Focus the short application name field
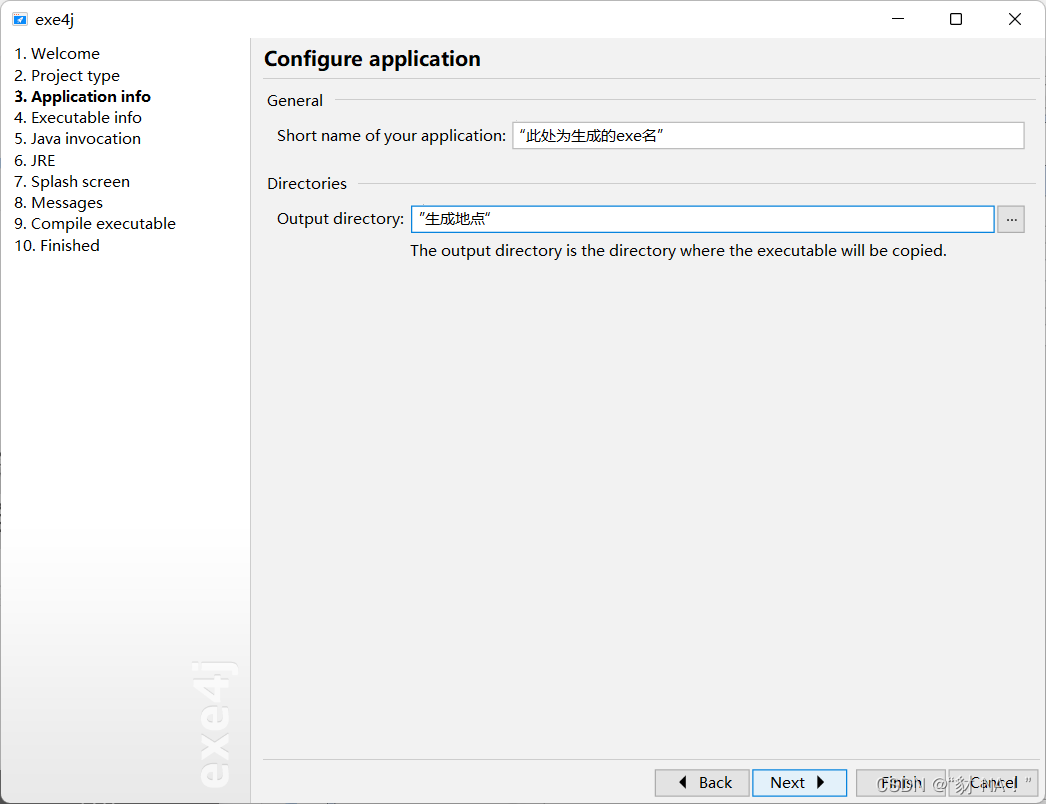This screenshot has width=1046, height=804. click(x=768, y=135)
